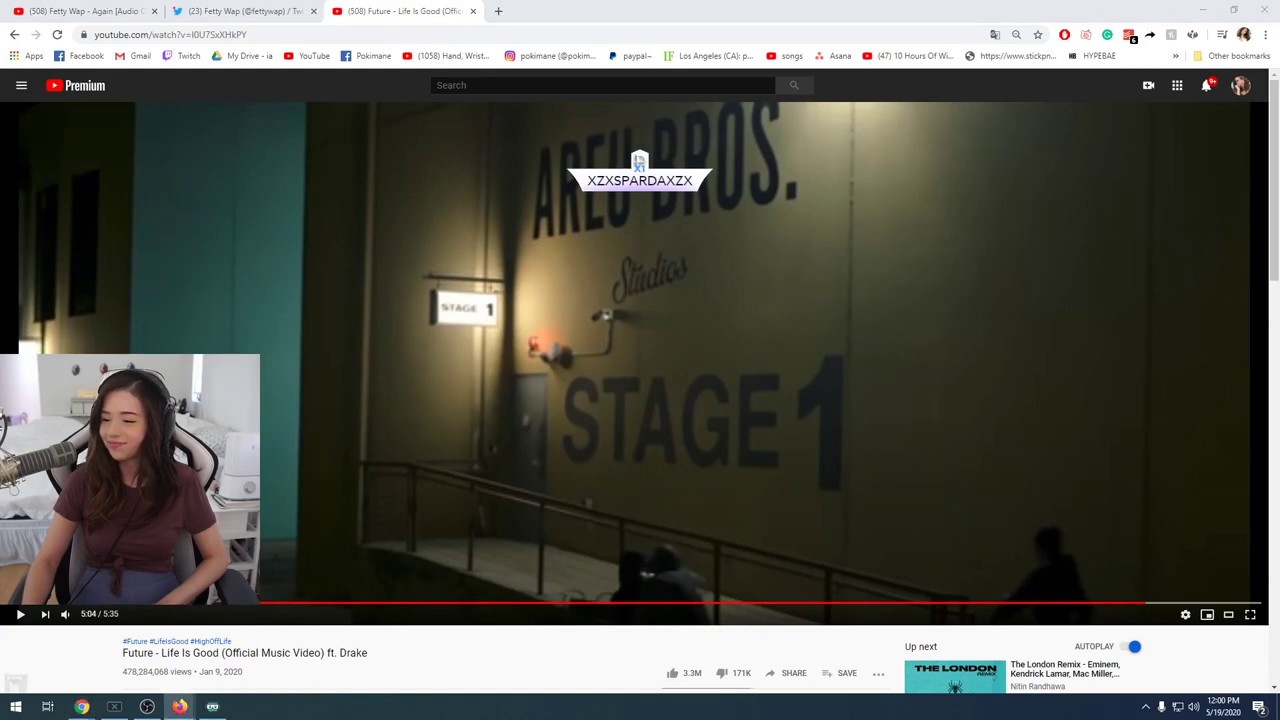Close the Fetty Wap Twitter tab
The width and height of the screenshot is (1280, 720).
click(313, 11)
